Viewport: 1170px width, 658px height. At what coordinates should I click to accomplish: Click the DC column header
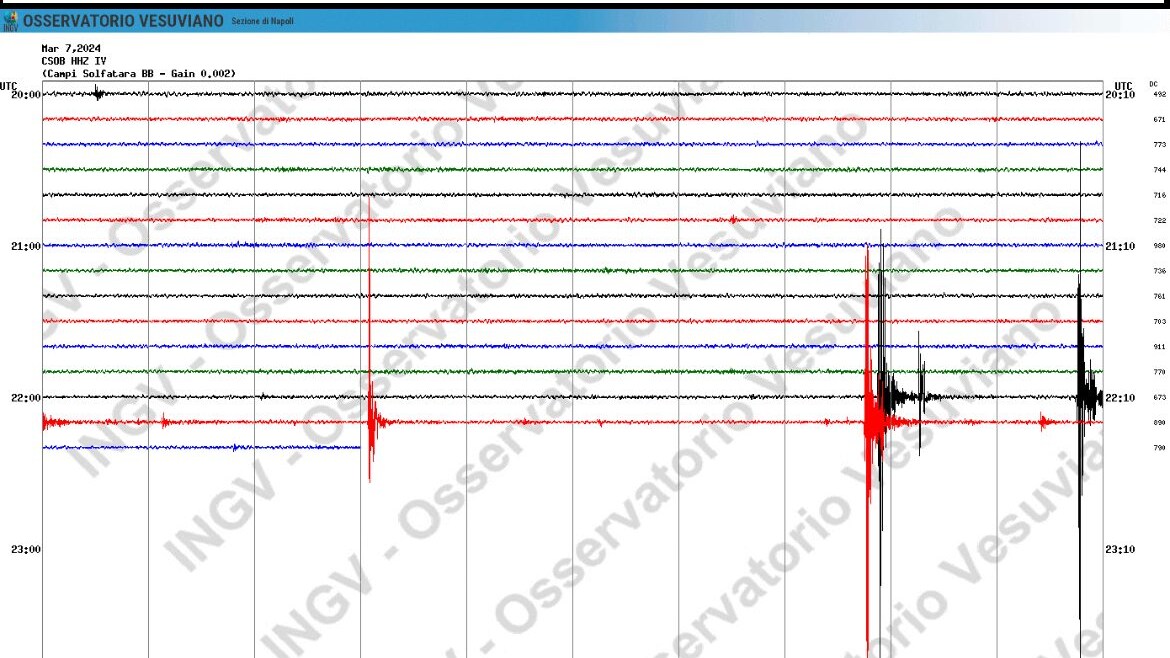(1154, 84)
